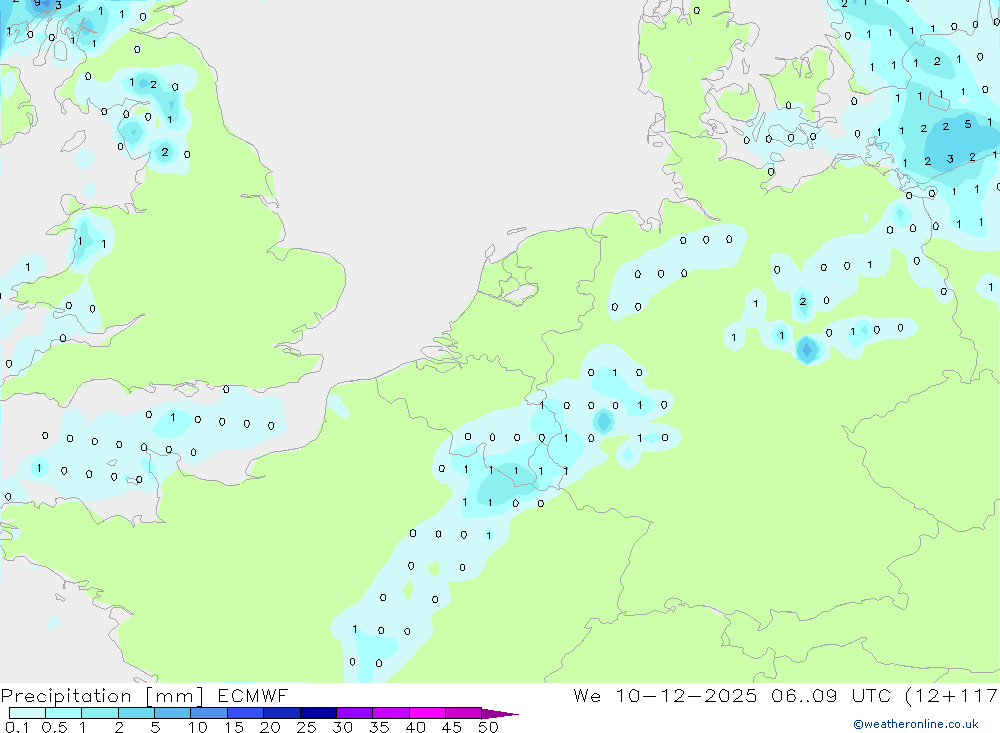
Task: Click the 0.1–0.5 mm palest cyan legend swatch
Action: coord(27,713)
